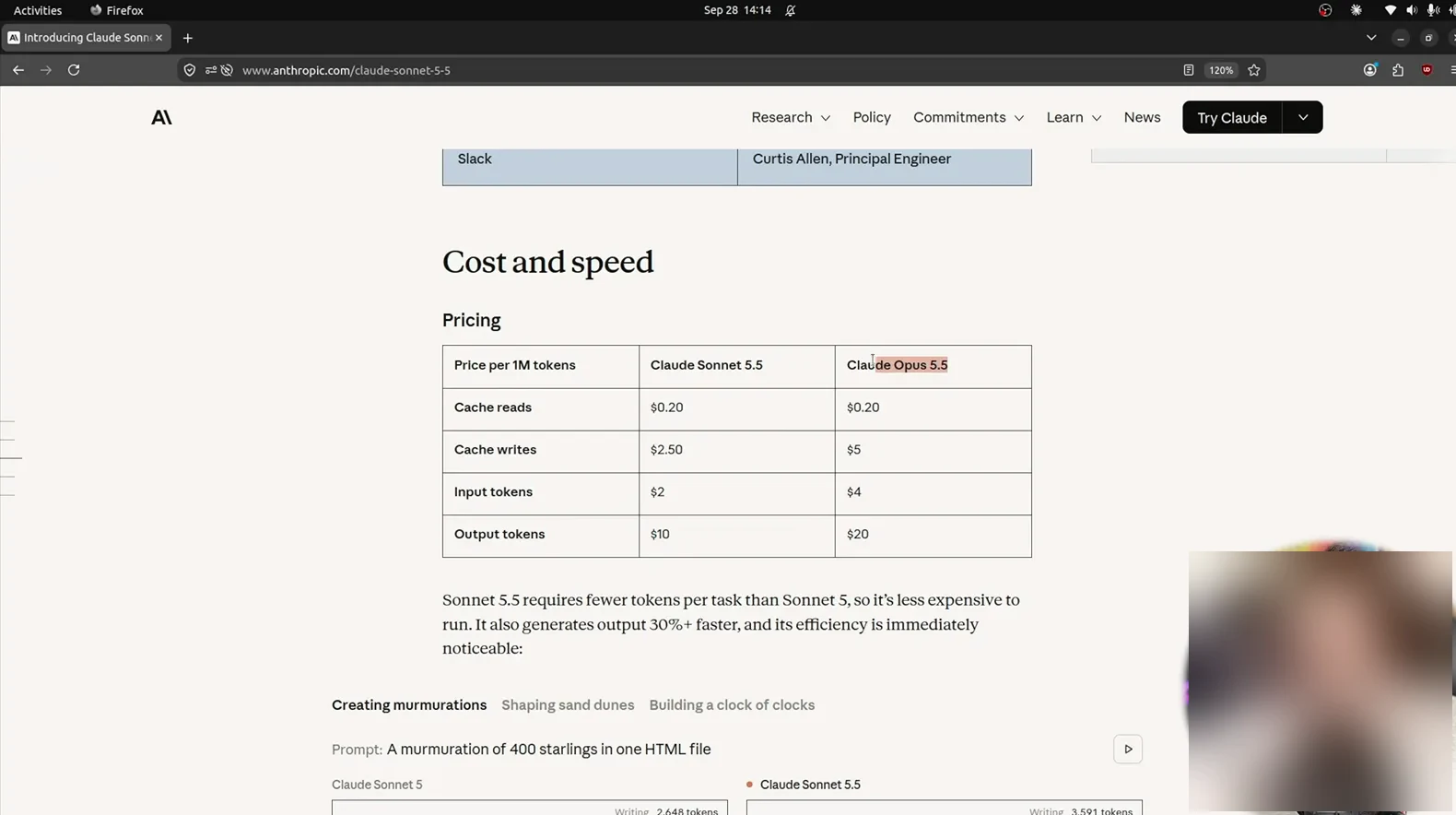Open the Firefox app menu in the top bar
The height and width of the screenshot is (815, 1456).
click(117, 10)
